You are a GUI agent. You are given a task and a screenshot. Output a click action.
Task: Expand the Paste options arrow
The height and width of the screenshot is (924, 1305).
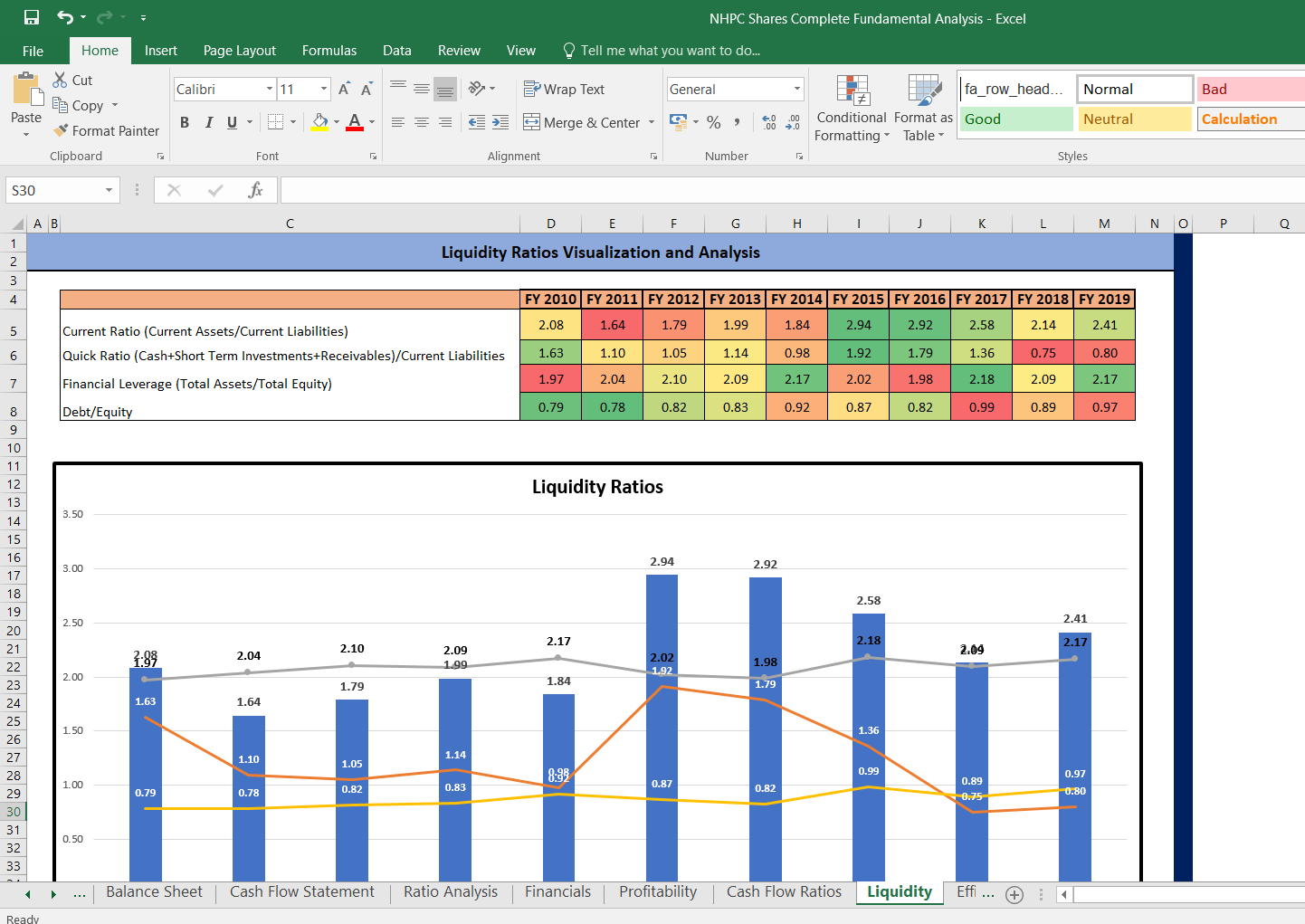pos(26,135)
